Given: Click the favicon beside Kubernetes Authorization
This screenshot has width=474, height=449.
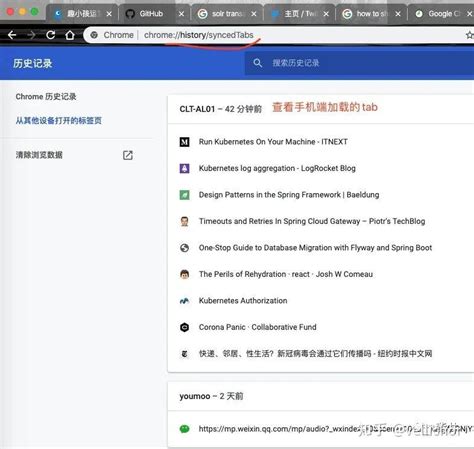Looking at the screenshot, I should 184,301.
